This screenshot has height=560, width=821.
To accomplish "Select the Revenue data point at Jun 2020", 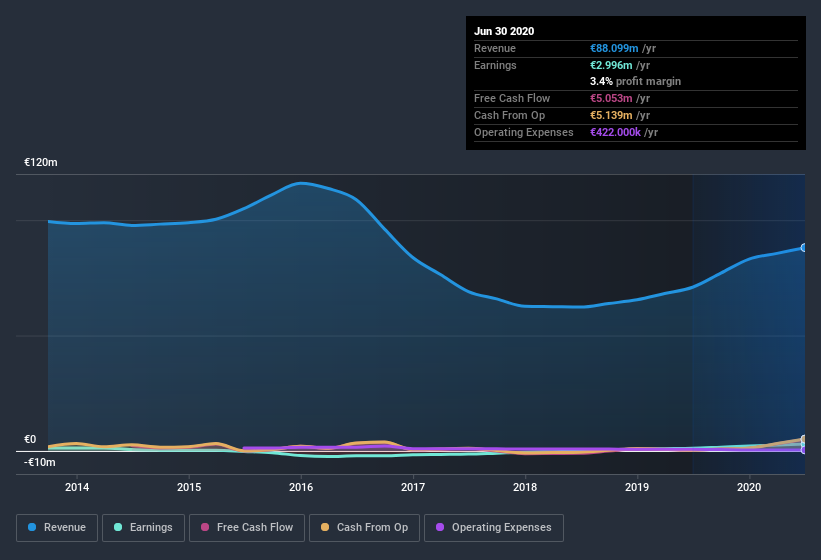I will [804, 248].
